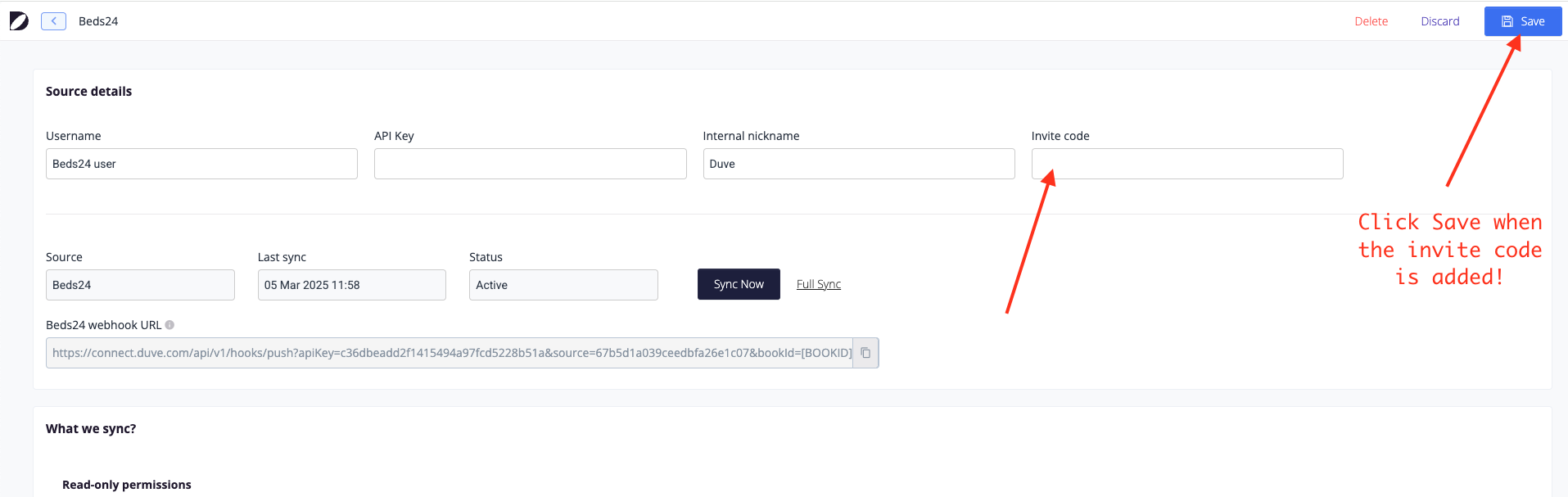Click the Beds24 page title
Screen dimensions: 1568x497
(x=98, y=21)
